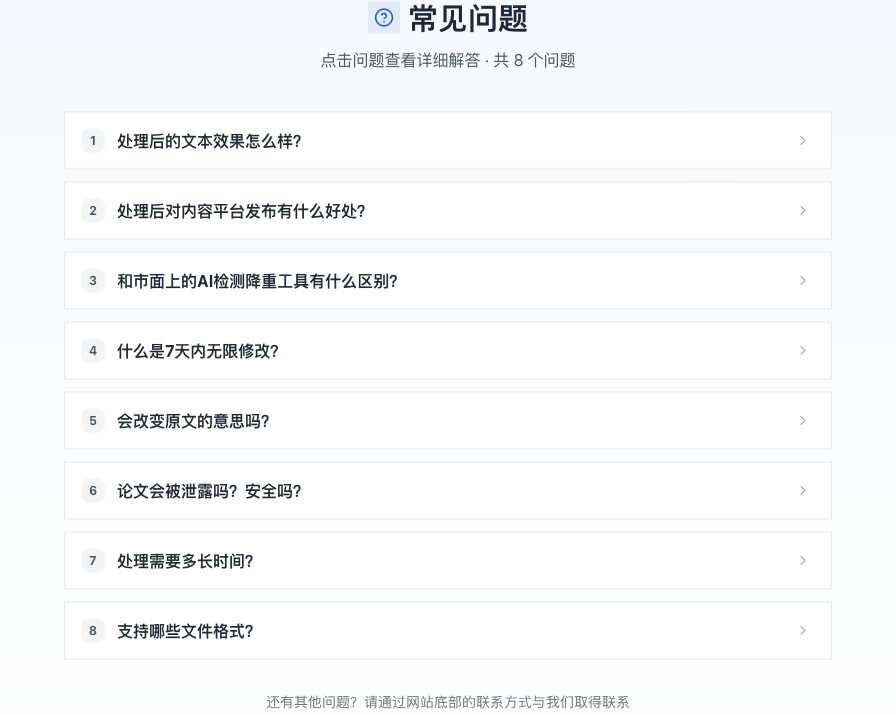Click the number 8 badge icon
This screenshot has height=713, width=896.
point(93,631)
